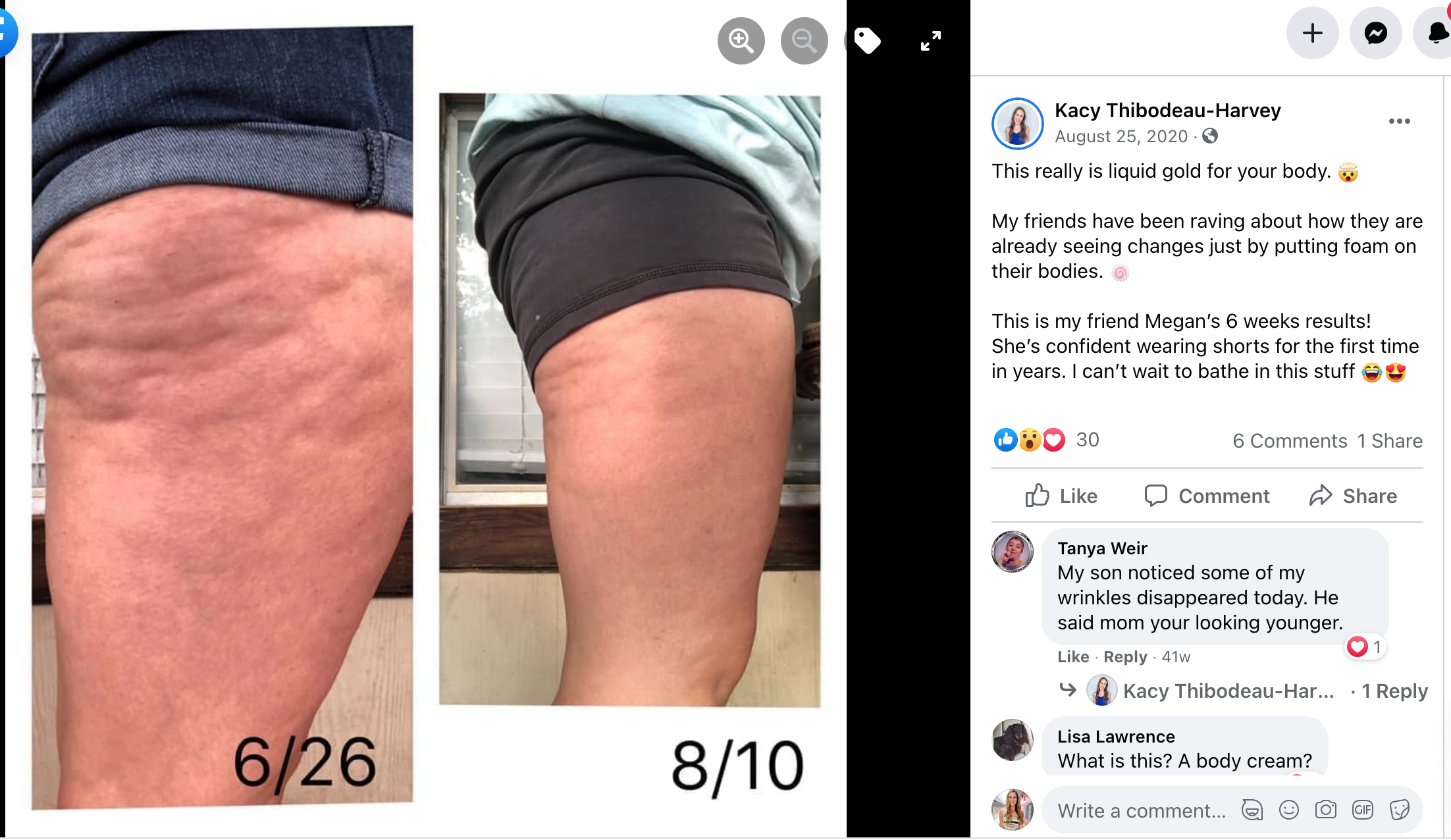The width and height of the screenshot is (1451, 840).
Task: Like Tanya Weir's comment
Action: click(1073, 657)
